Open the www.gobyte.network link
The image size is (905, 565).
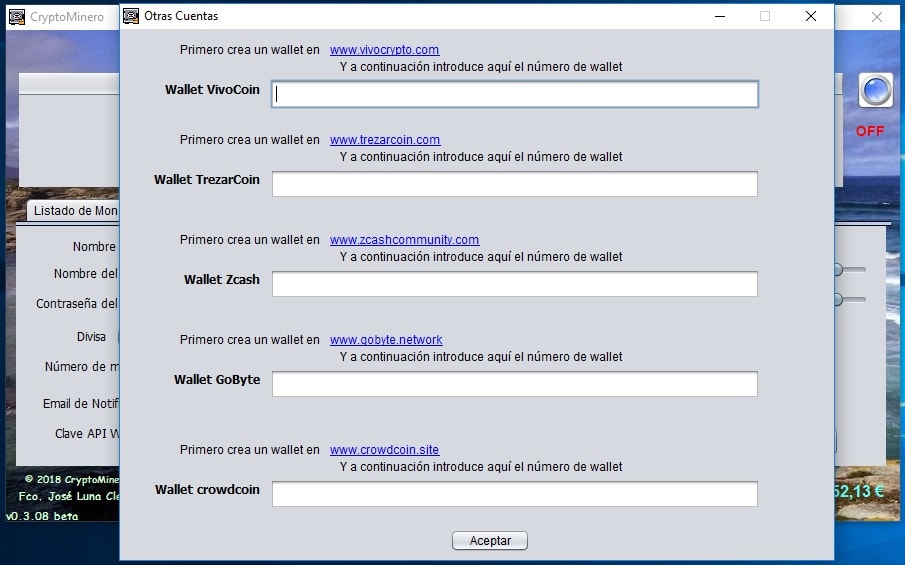coord(386,340)
